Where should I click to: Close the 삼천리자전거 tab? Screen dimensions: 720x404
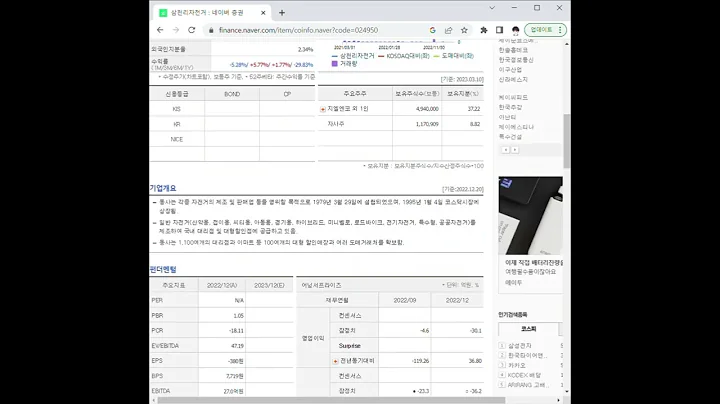[x=263, y=13]
